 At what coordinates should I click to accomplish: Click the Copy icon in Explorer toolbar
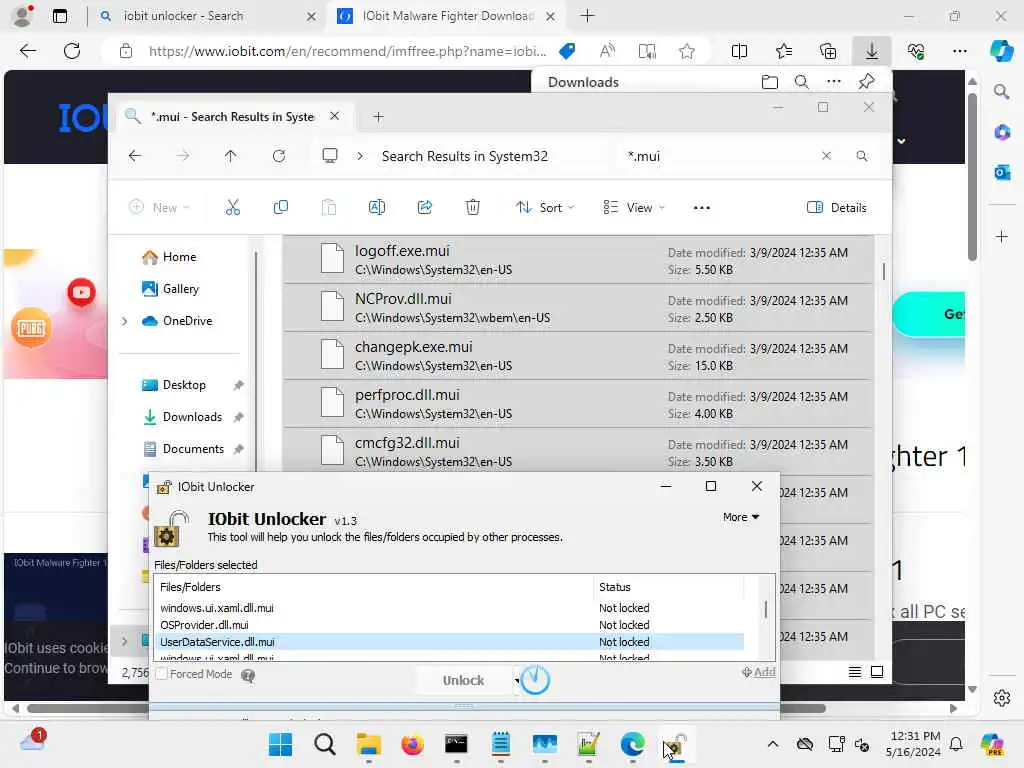[x=281, y=208]
